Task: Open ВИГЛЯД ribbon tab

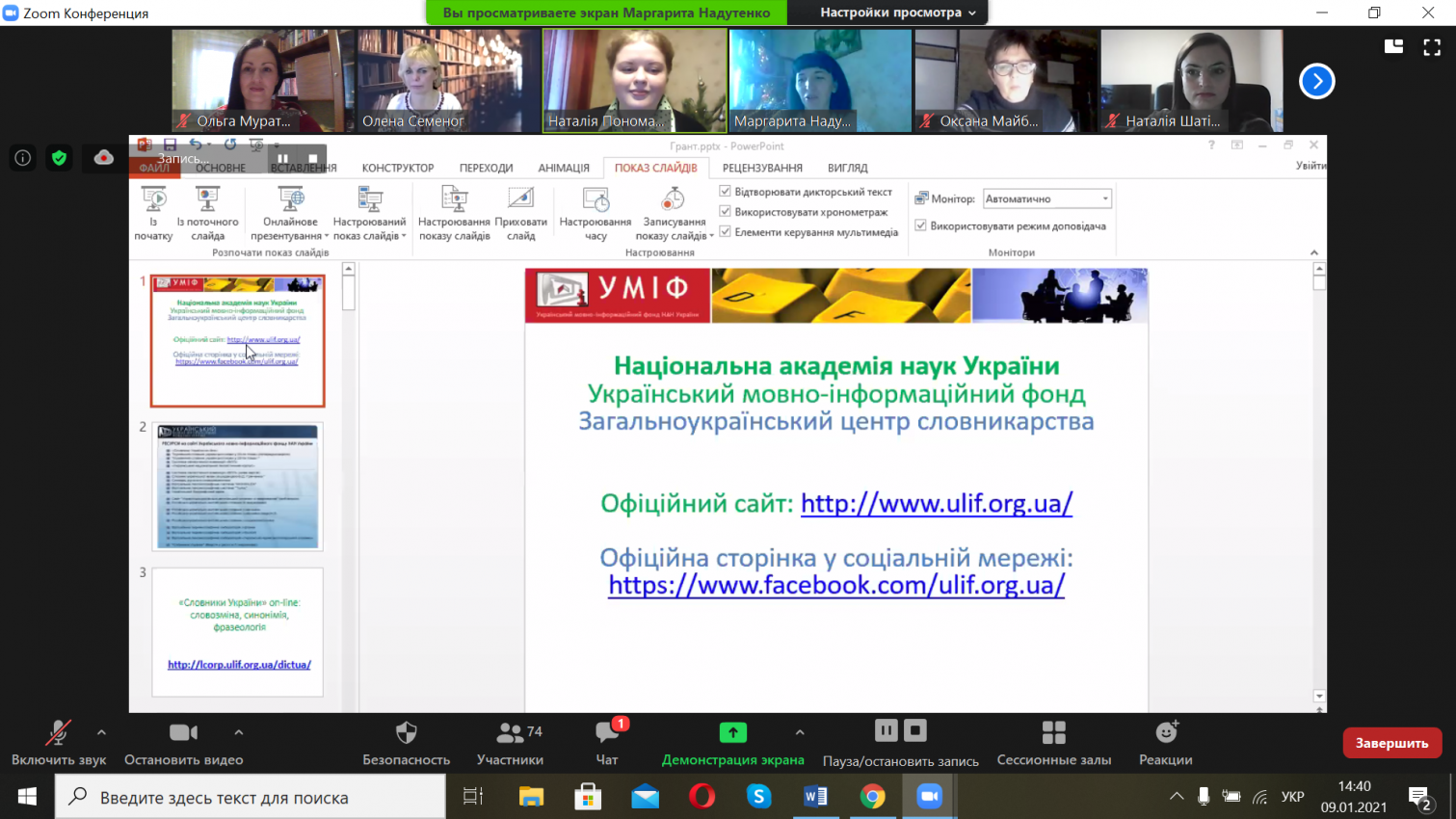Action: pos(847,168)
